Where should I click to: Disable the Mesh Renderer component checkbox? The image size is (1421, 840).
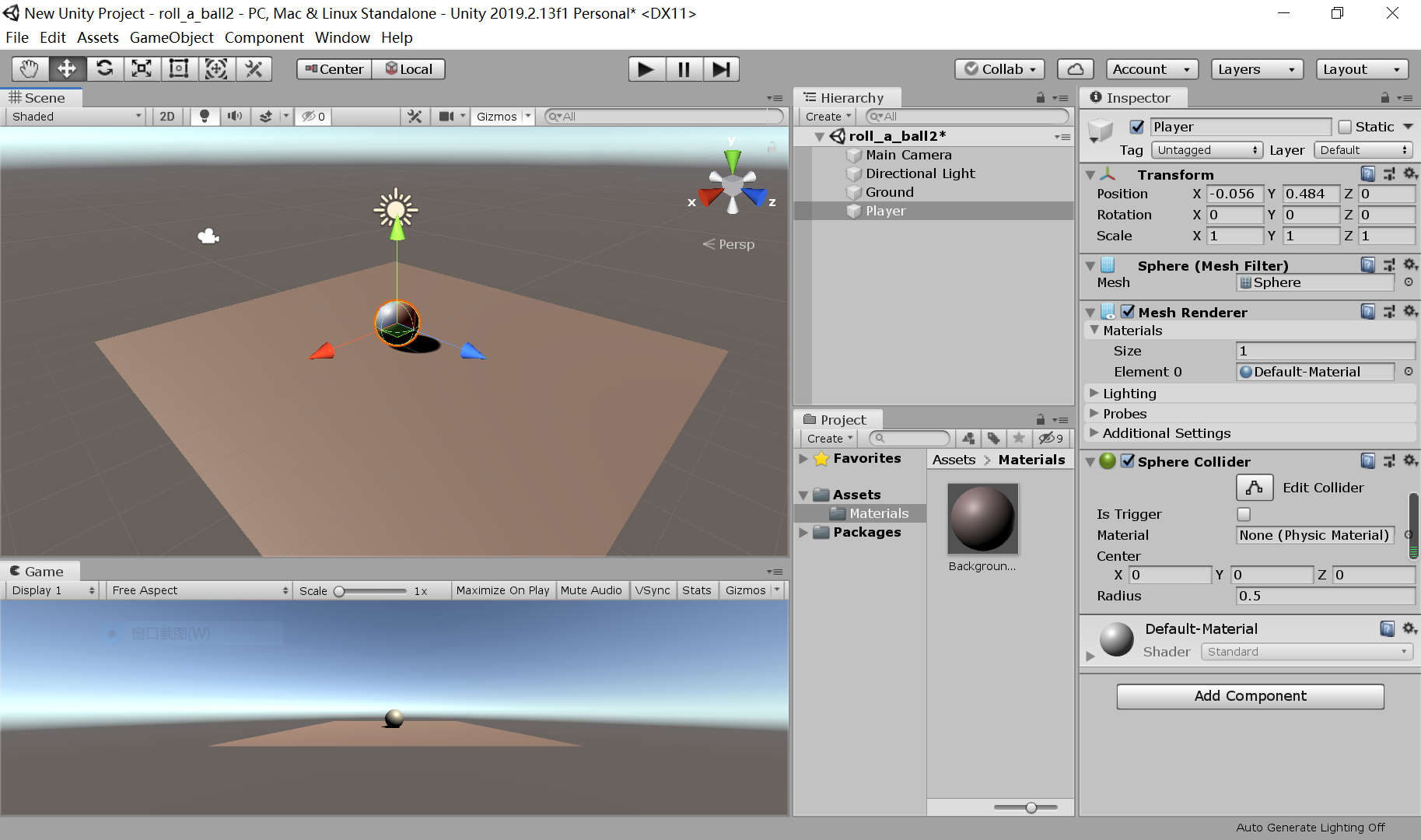click(x=1129, y=311)
